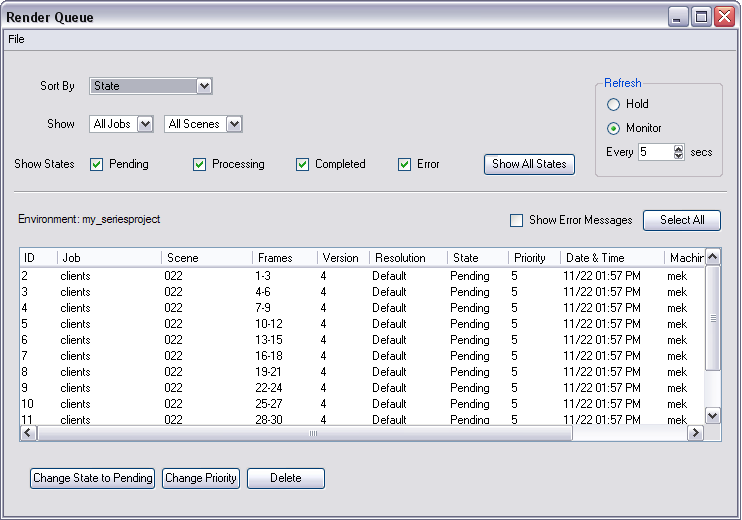Image resolution: width=742 pixels, height=520 pixels.
Task: Toggle the Processing state checkbox
Action: (200, 164)
